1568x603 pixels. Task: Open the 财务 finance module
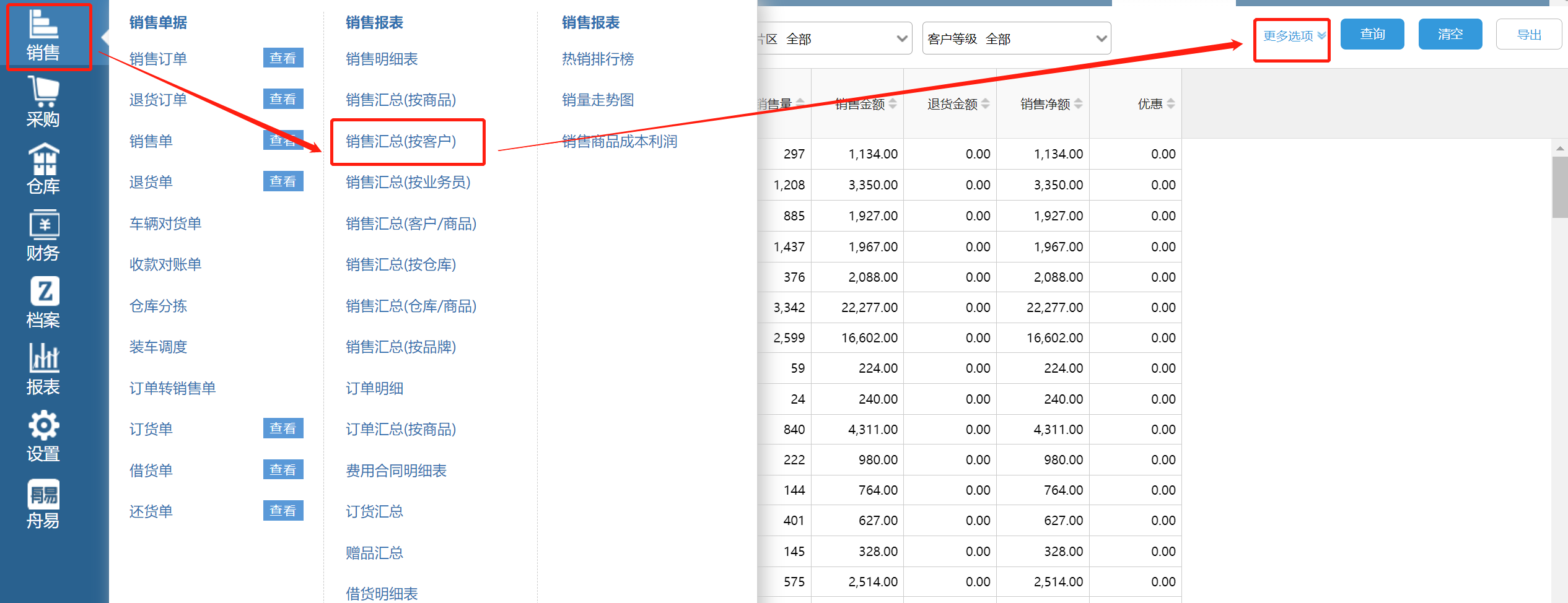(43, 236)
